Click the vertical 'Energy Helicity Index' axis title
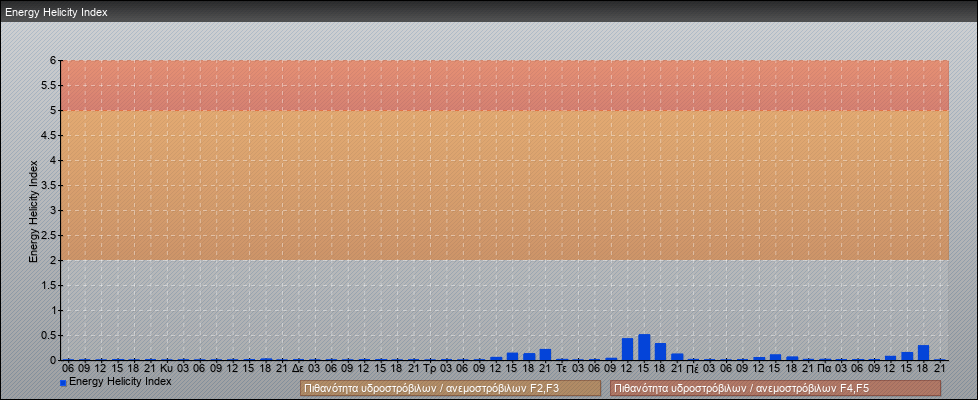The width and height of the screenshot is (978, 400). click(33, 211)
